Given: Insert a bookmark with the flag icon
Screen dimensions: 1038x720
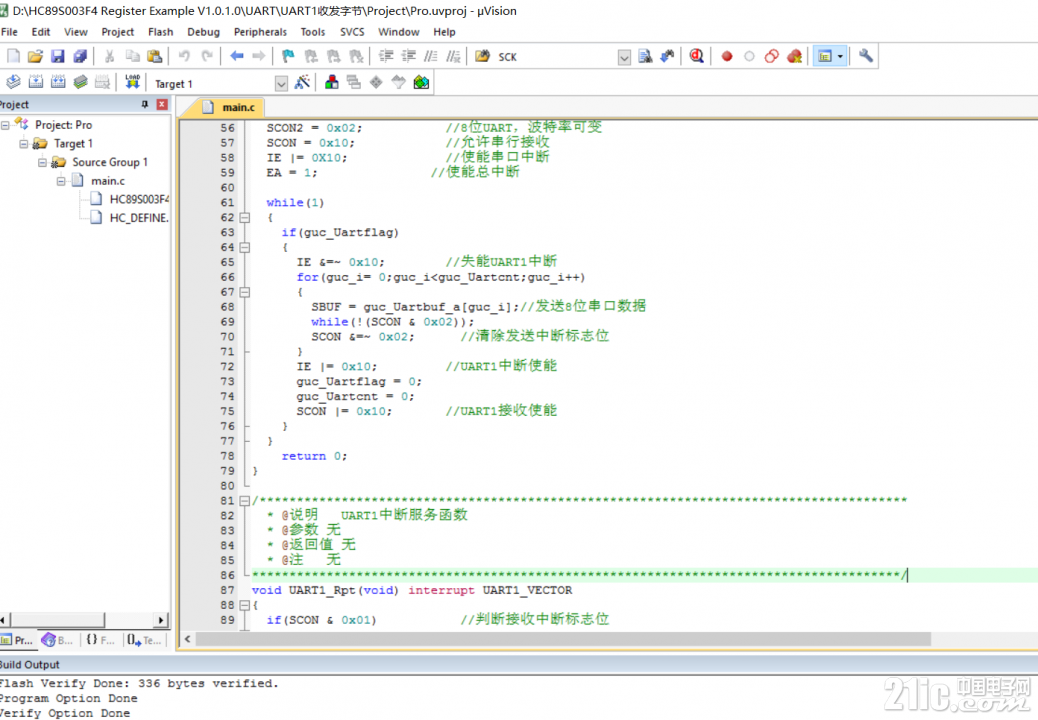Looking at the screenshot, I should [x=288, y=56].
